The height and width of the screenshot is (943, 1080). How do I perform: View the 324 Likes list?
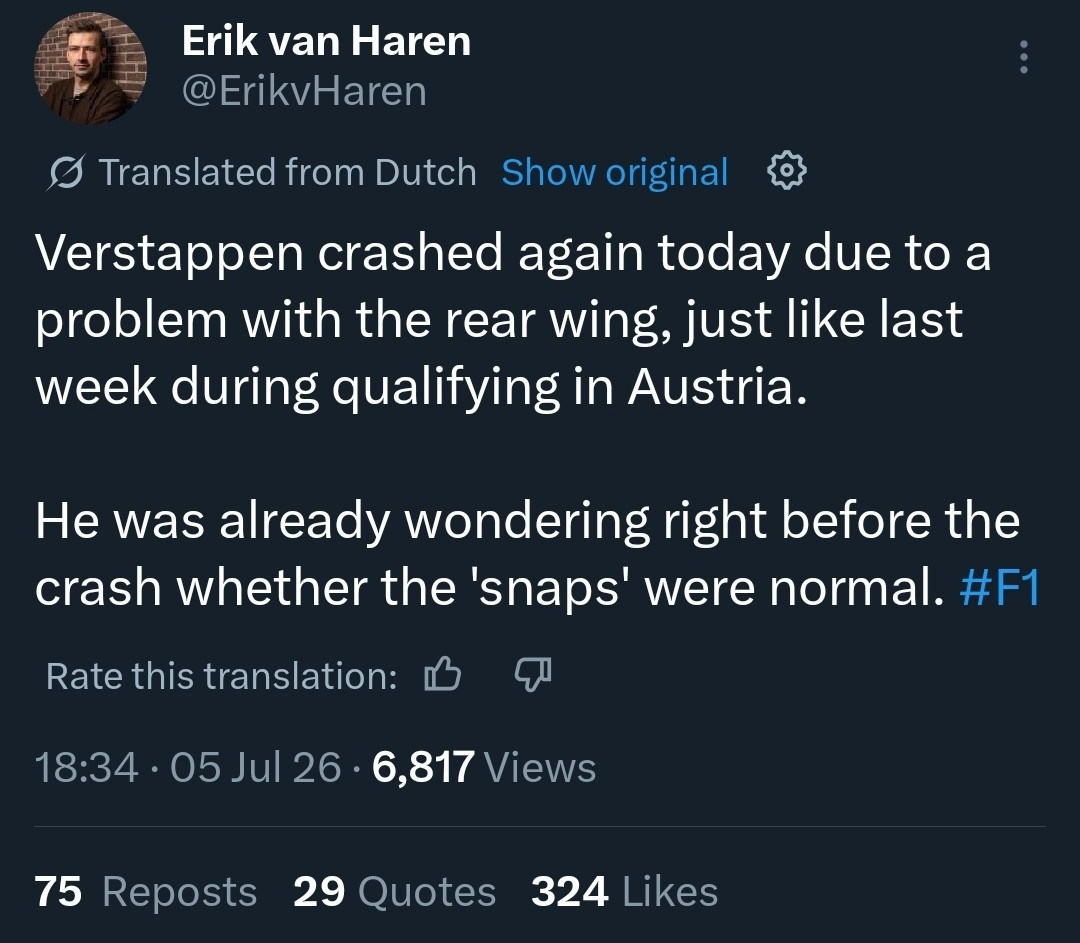pos(625,892)
